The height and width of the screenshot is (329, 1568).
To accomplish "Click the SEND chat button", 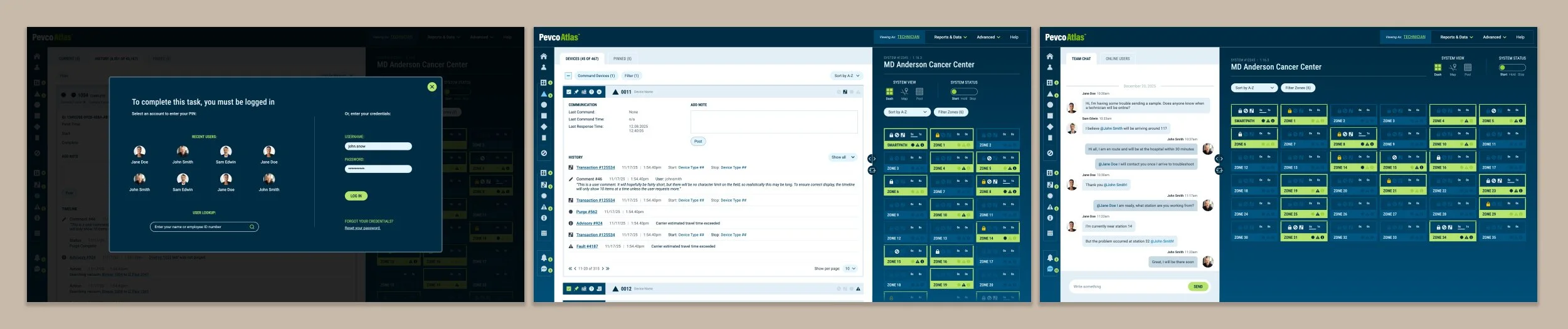I will click(1198, 286).
